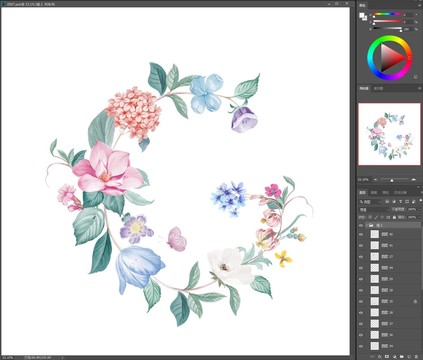Zoom out button in Navigator panel
The height and width of the screenshot is (360, 423).
tap(376, 179)
